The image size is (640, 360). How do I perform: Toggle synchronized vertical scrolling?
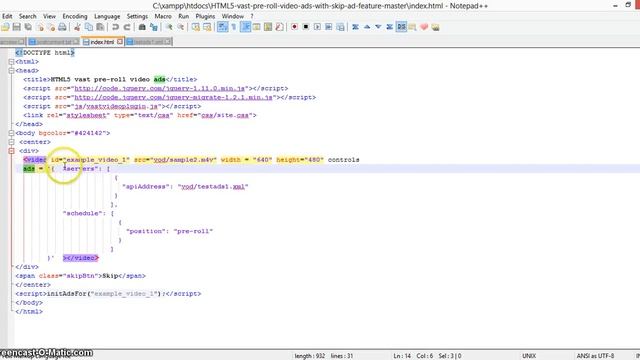point(196,27)
